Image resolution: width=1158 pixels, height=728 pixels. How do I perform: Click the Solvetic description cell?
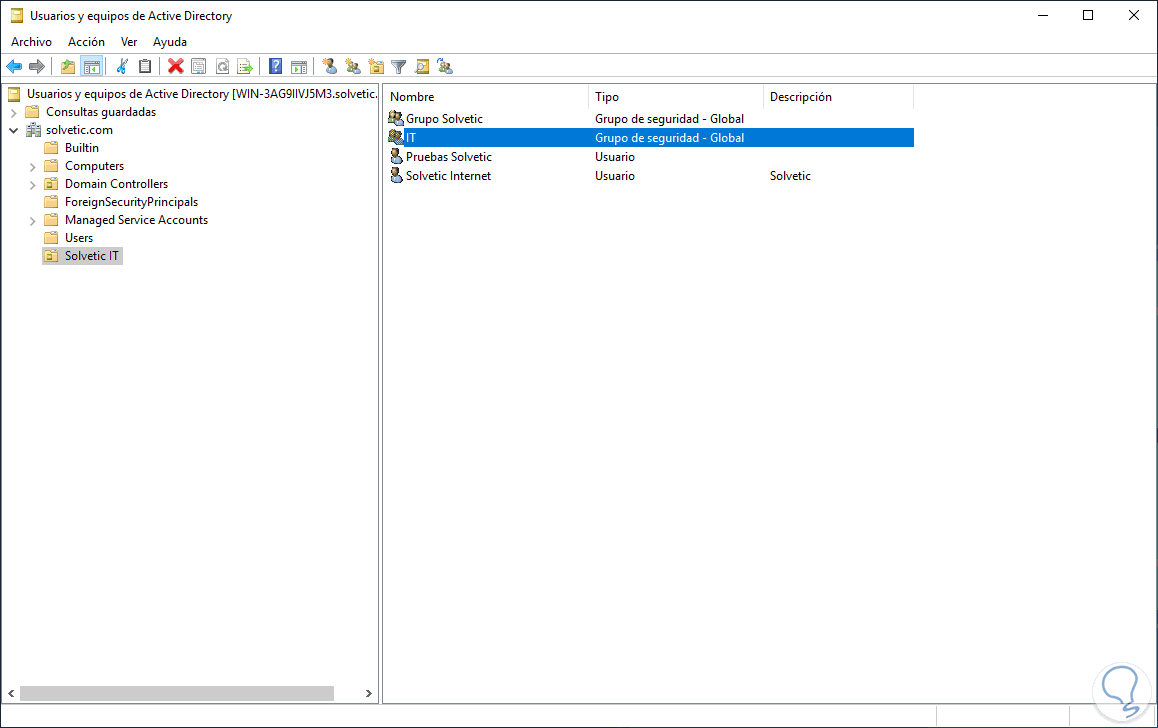click(x=790, y=176)
